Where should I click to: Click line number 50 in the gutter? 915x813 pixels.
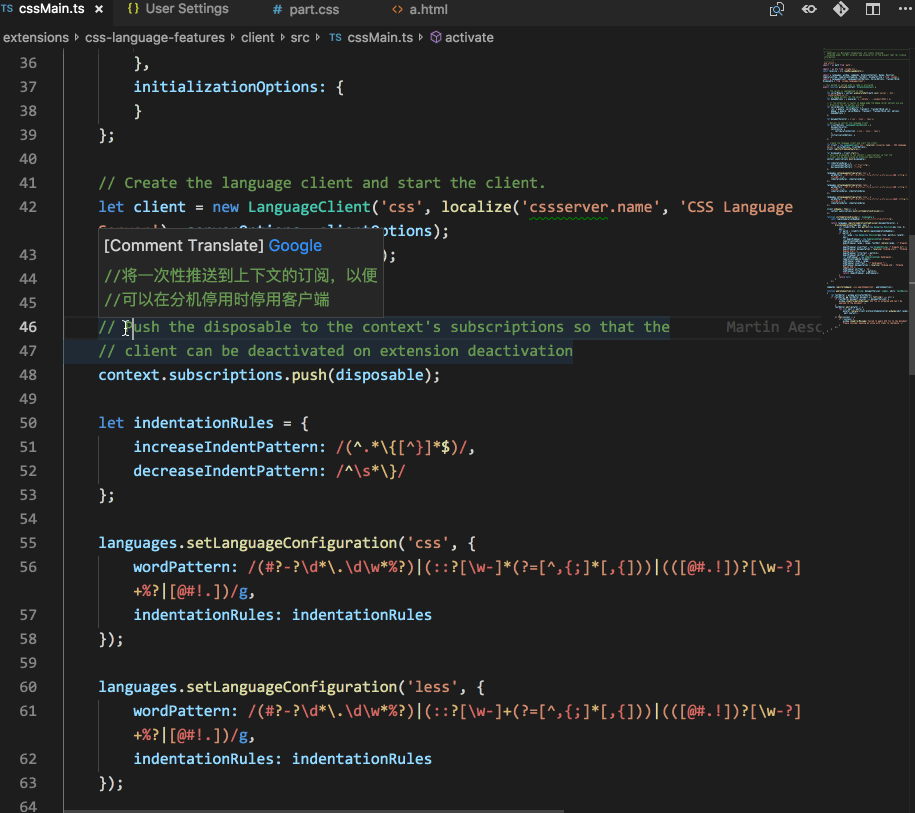point(28,423)
